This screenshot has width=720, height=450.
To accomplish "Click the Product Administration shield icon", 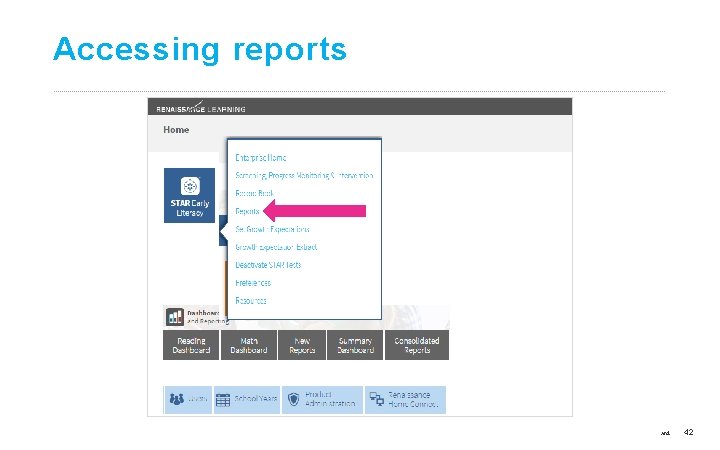I will (293, 399).
